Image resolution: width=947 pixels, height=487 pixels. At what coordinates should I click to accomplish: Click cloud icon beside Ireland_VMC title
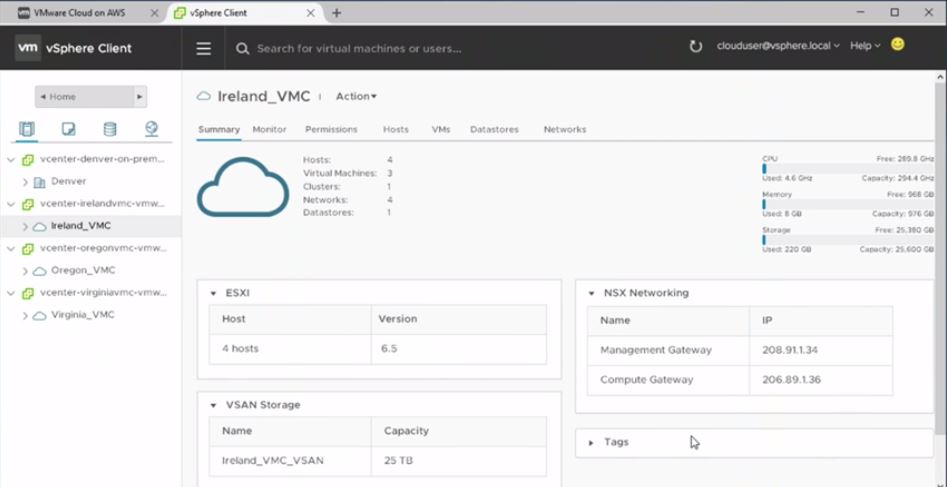[x=204, y=96]
